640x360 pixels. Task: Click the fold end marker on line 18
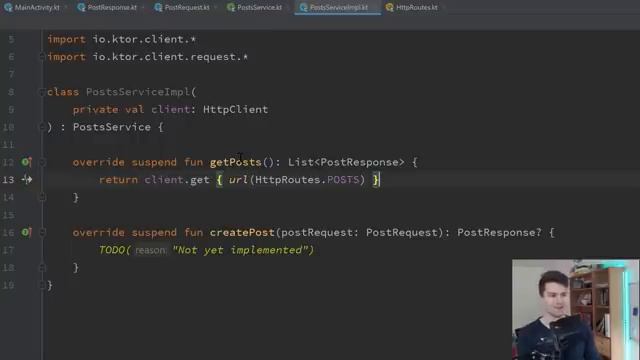pyautogui.click(x=42, y=268)
